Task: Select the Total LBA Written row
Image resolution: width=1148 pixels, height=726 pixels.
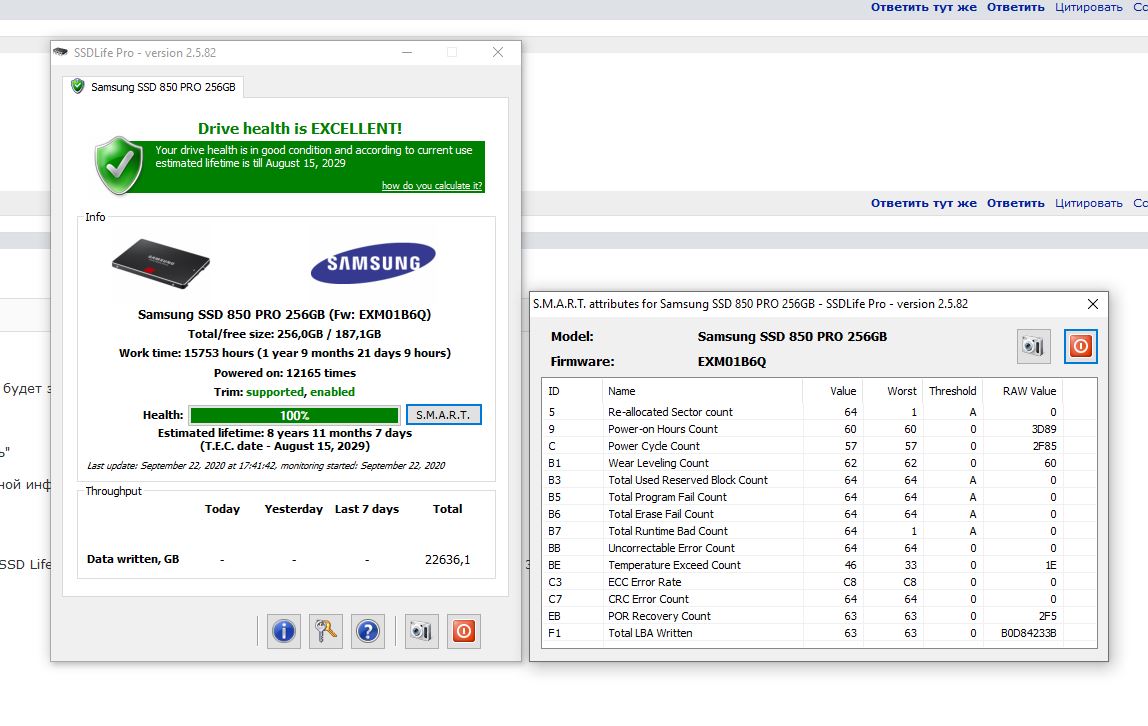Action: 819,633
